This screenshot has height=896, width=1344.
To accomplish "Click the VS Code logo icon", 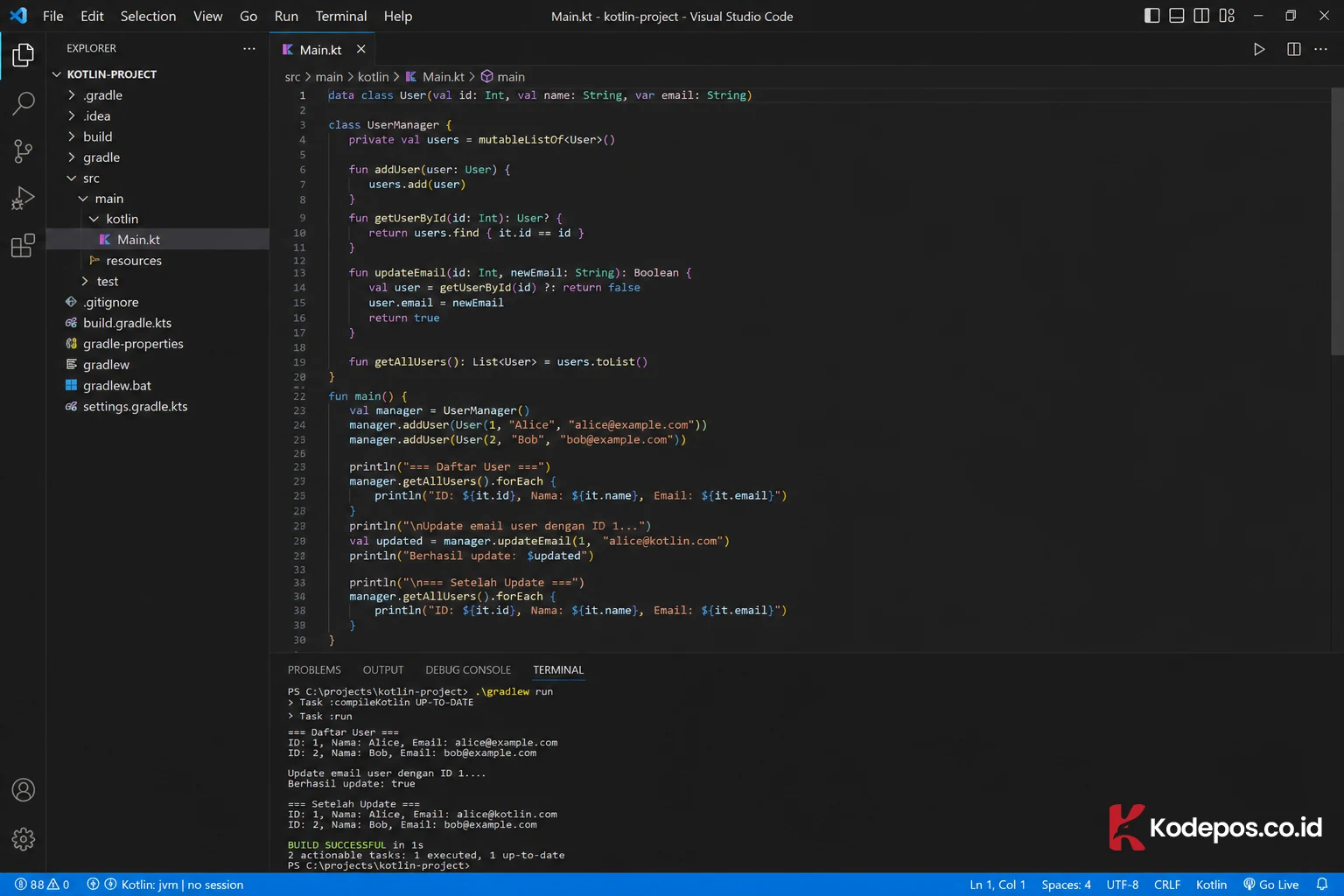I will click(18, 16).
